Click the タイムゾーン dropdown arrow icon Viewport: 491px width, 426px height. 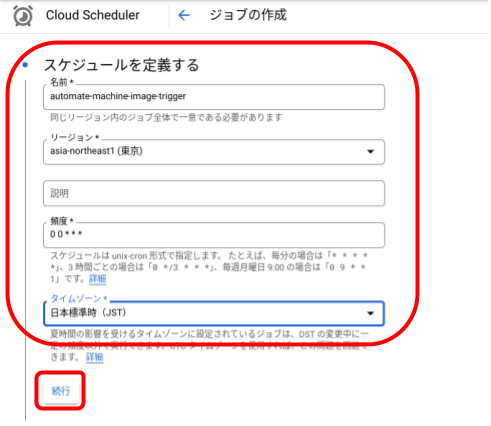coord(370,313)
